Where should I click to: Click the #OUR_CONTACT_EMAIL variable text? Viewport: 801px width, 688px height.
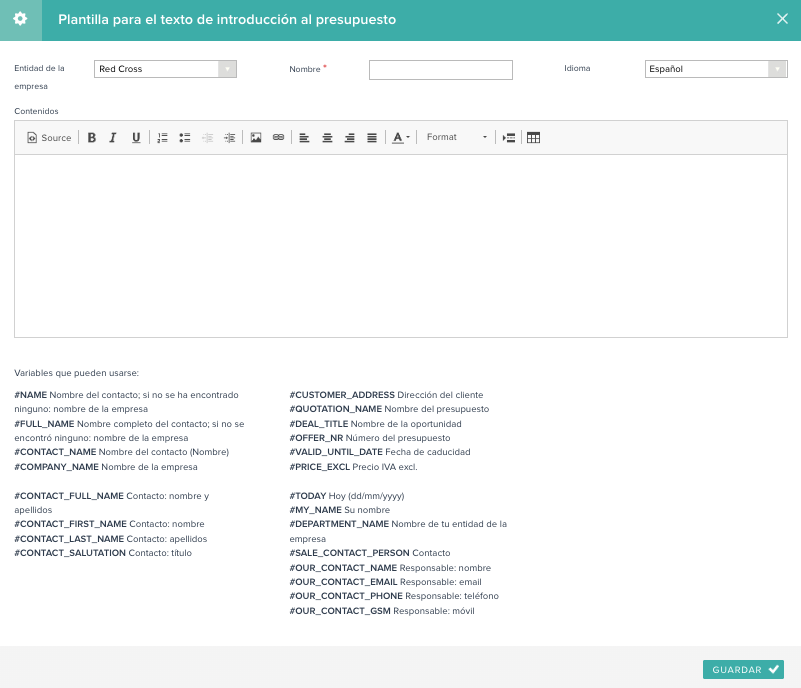point(343,582)
